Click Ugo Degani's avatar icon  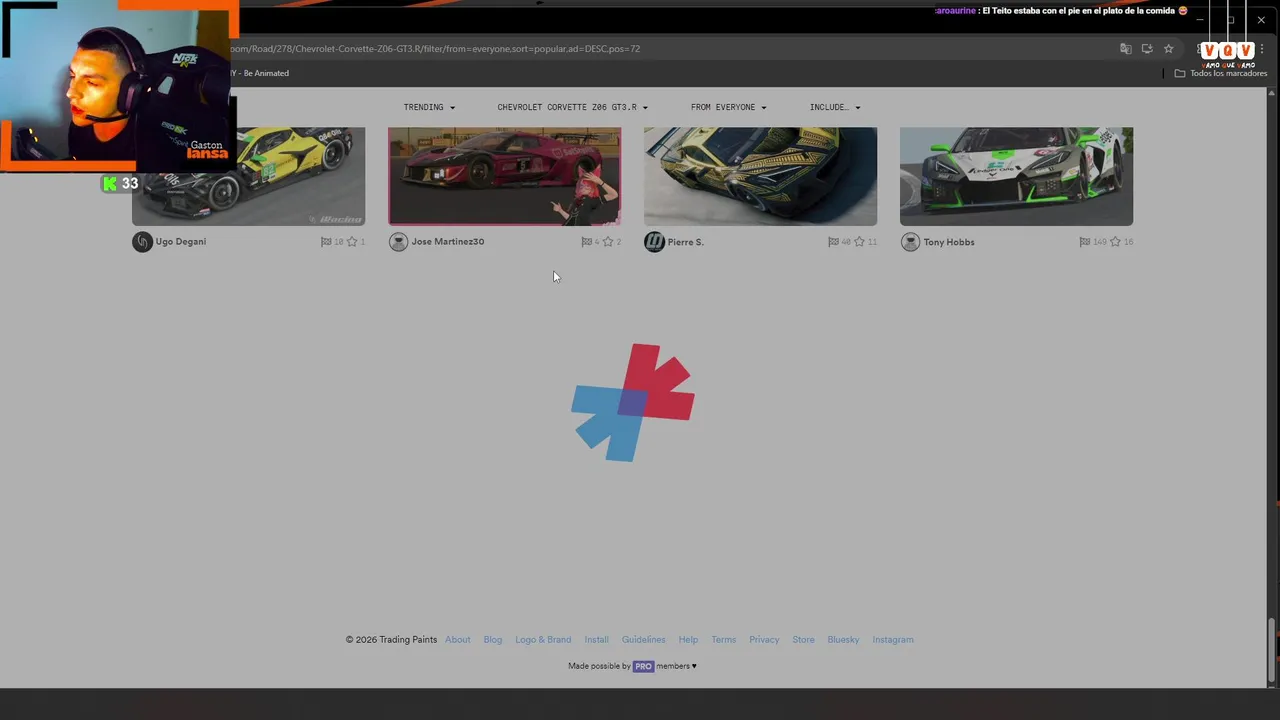142,242
